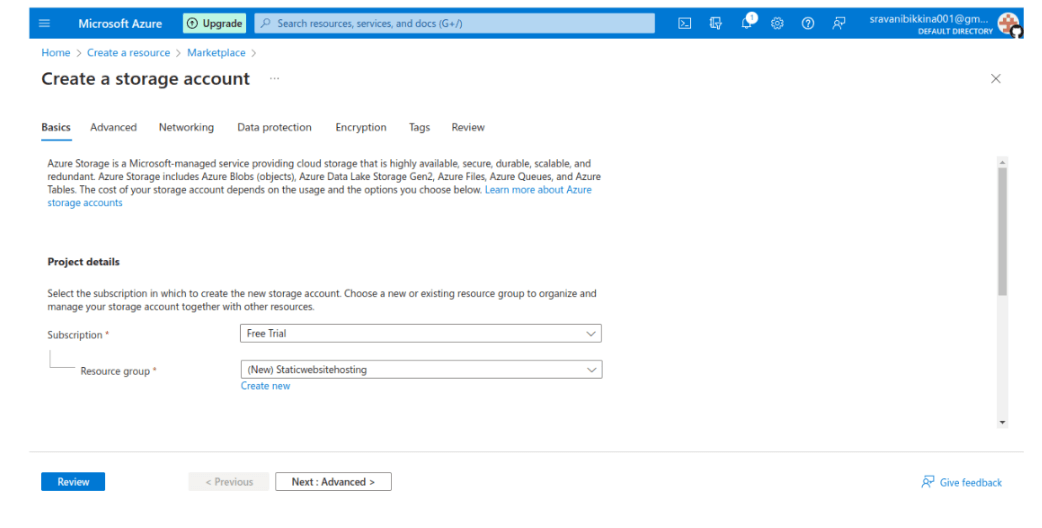This screenshot has height=528, width=1042.
Task: Click Create new resource group link
Action: [265, 386]
